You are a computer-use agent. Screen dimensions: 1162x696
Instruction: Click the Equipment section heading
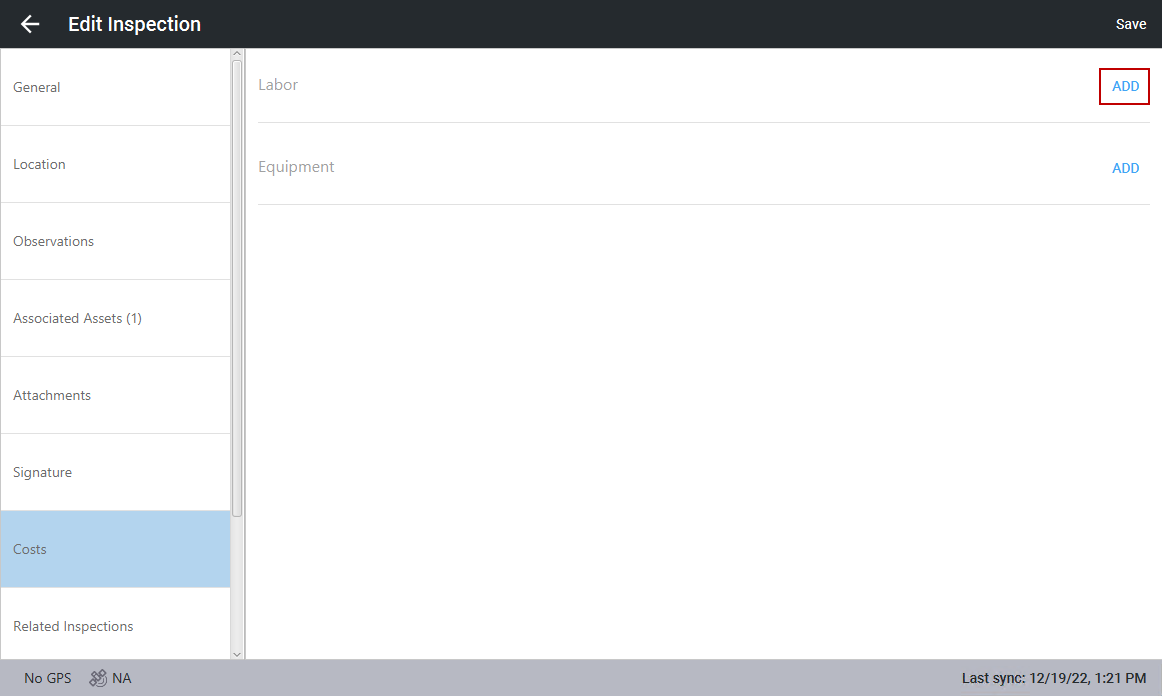tap(296, 167)
